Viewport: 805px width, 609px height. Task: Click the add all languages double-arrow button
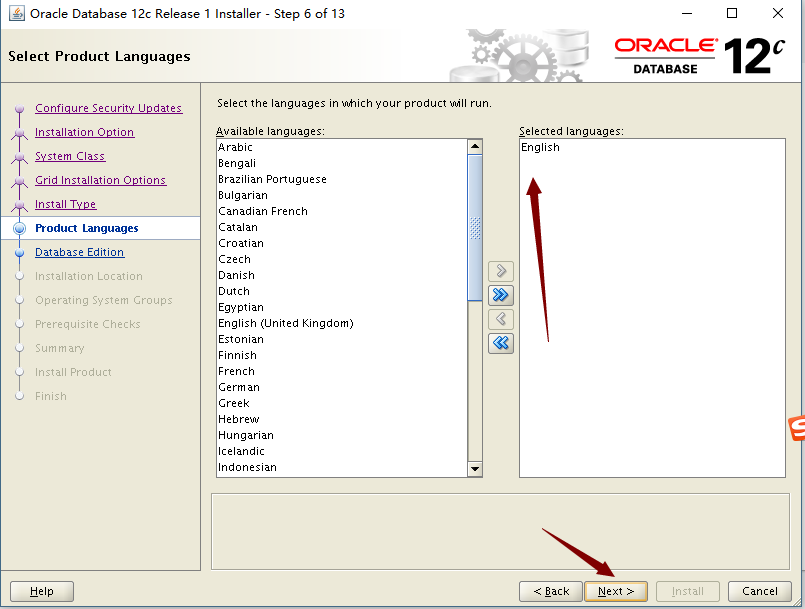point(501,295)
